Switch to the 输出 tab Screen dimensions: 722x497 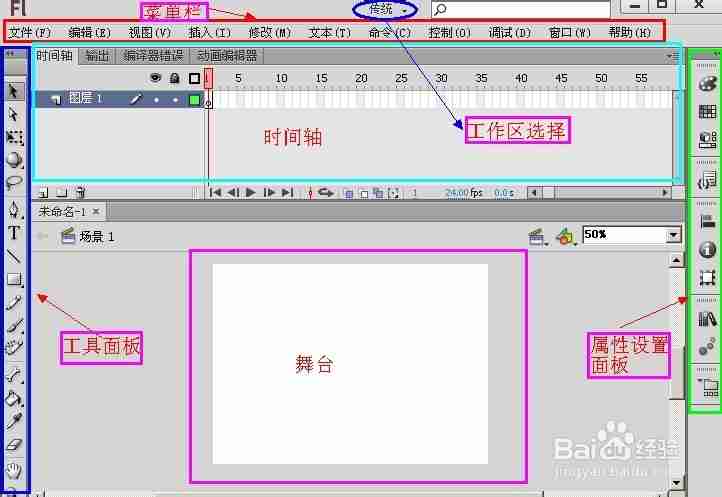[x=97, y=56]
